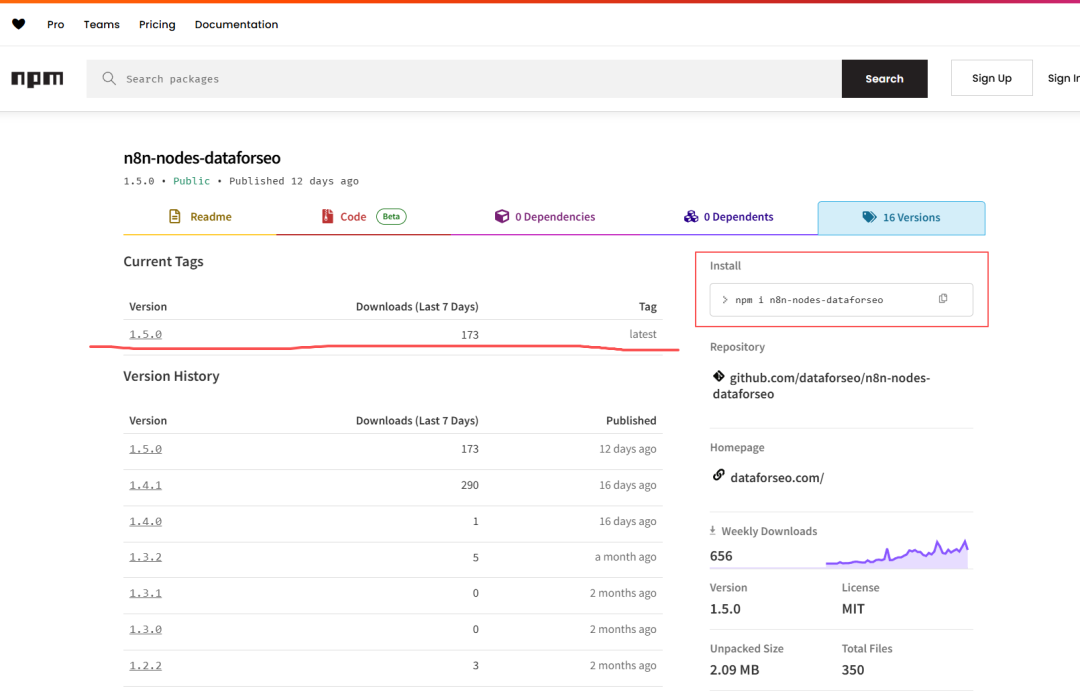Click the weekly downloads arrow icon
The height and width of the screenshot is (692, 1080).
point(713,531)
